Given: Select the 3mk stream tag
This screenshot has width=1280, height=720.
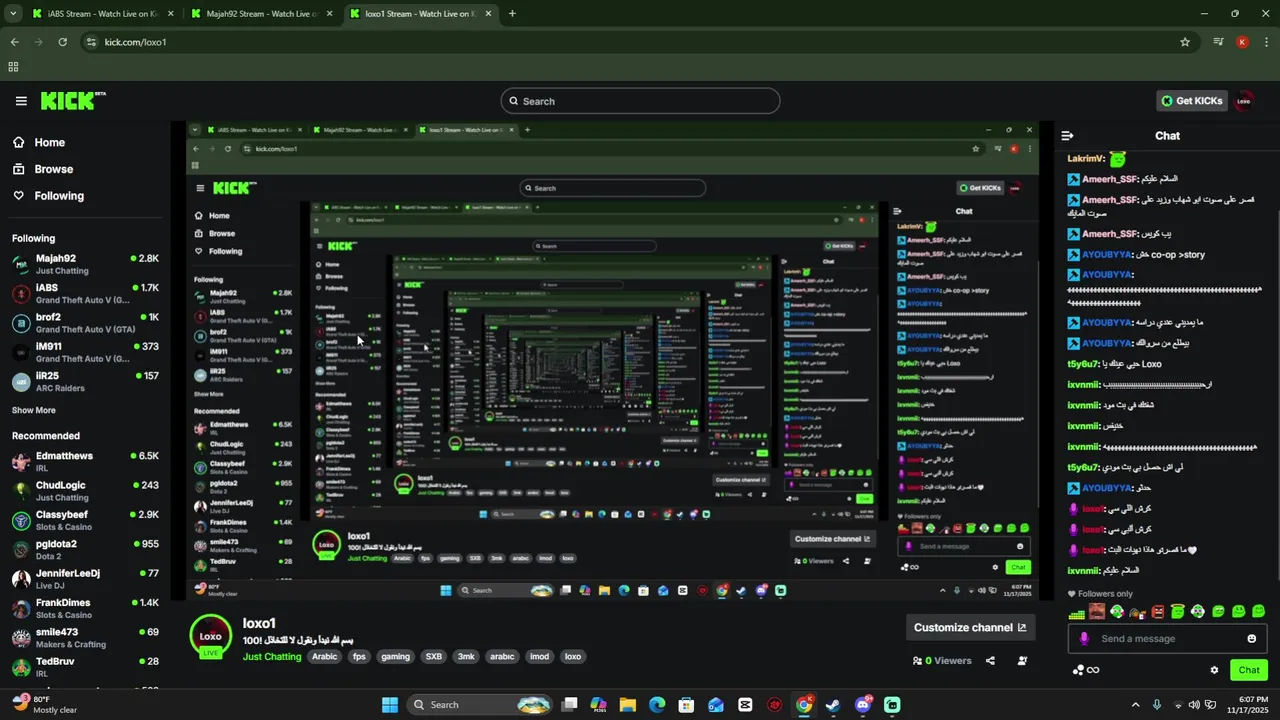Looking at the screenshot, I should pyautogui.click(x=466, y=657).
